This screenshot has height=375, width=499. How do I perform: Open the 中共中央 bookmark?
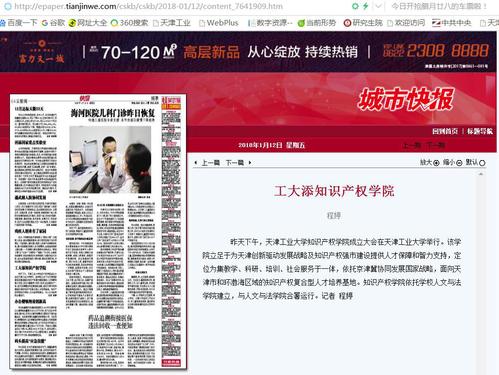pos(452,23)
